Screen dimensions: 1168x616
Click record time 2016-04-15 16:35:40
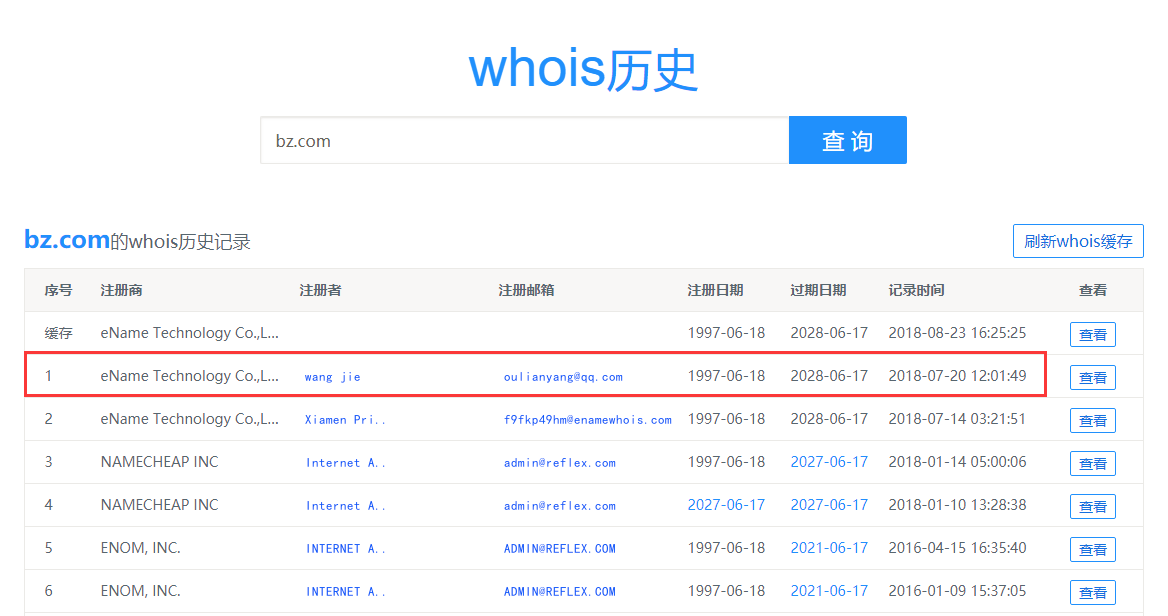tap(957, 548)
